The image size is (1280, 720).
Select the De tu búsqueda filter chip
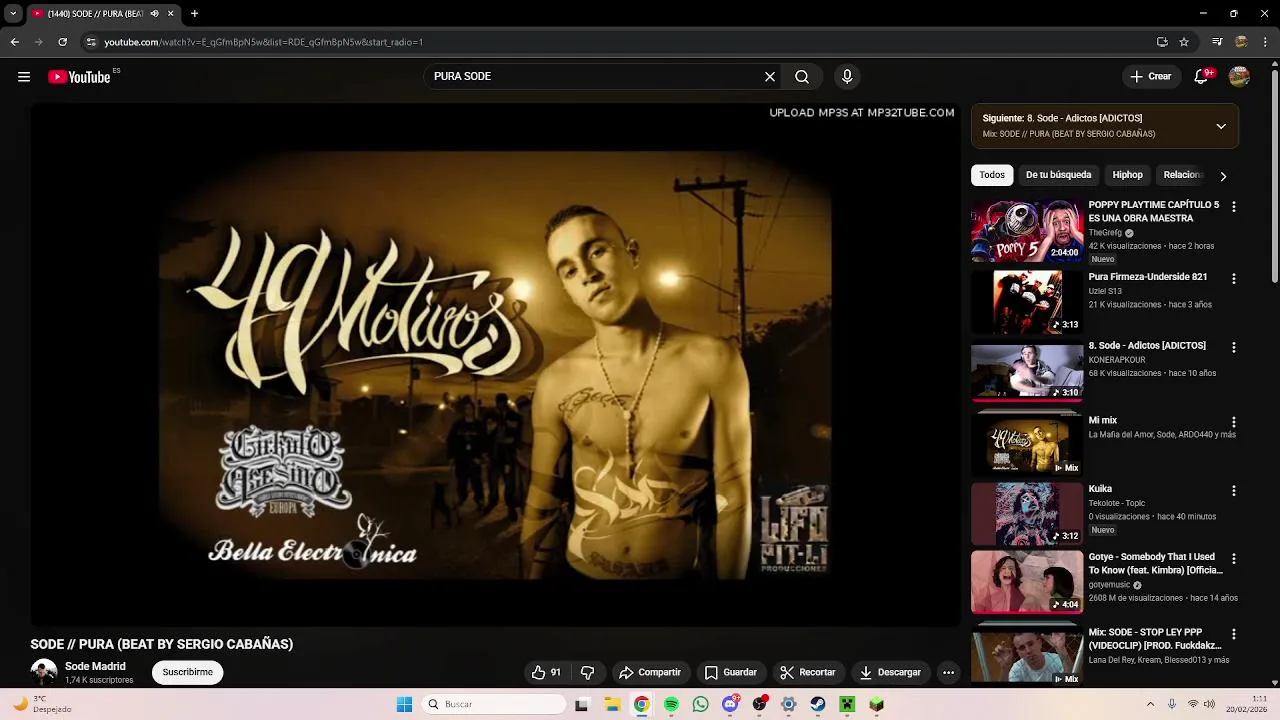pos(1058,175)
